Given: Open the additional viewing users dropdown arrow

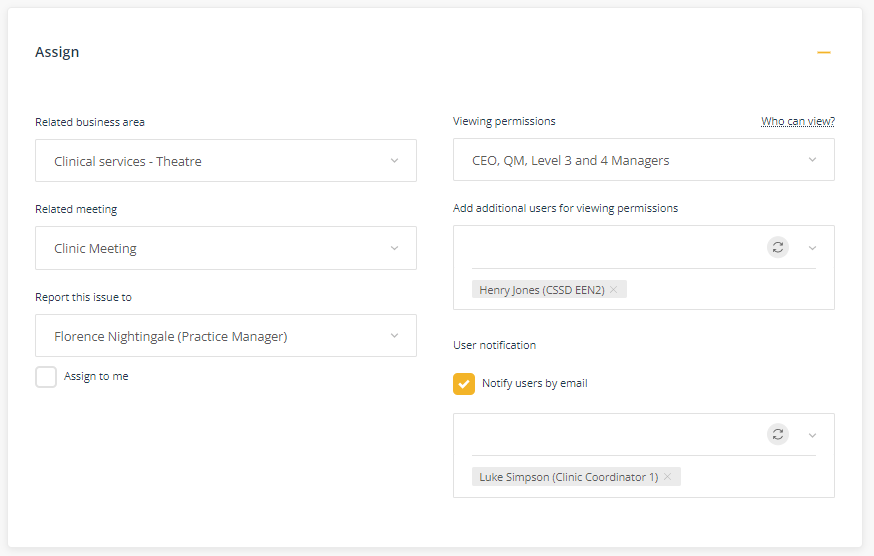Looking at the screenshot, I should pos(812,248).
